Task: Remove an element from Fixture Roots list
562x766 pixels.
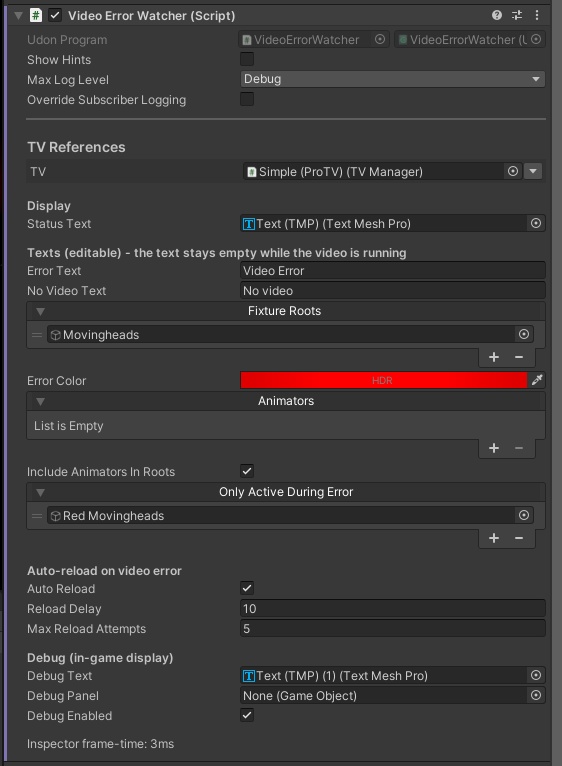Action: [x=519, y=357]
